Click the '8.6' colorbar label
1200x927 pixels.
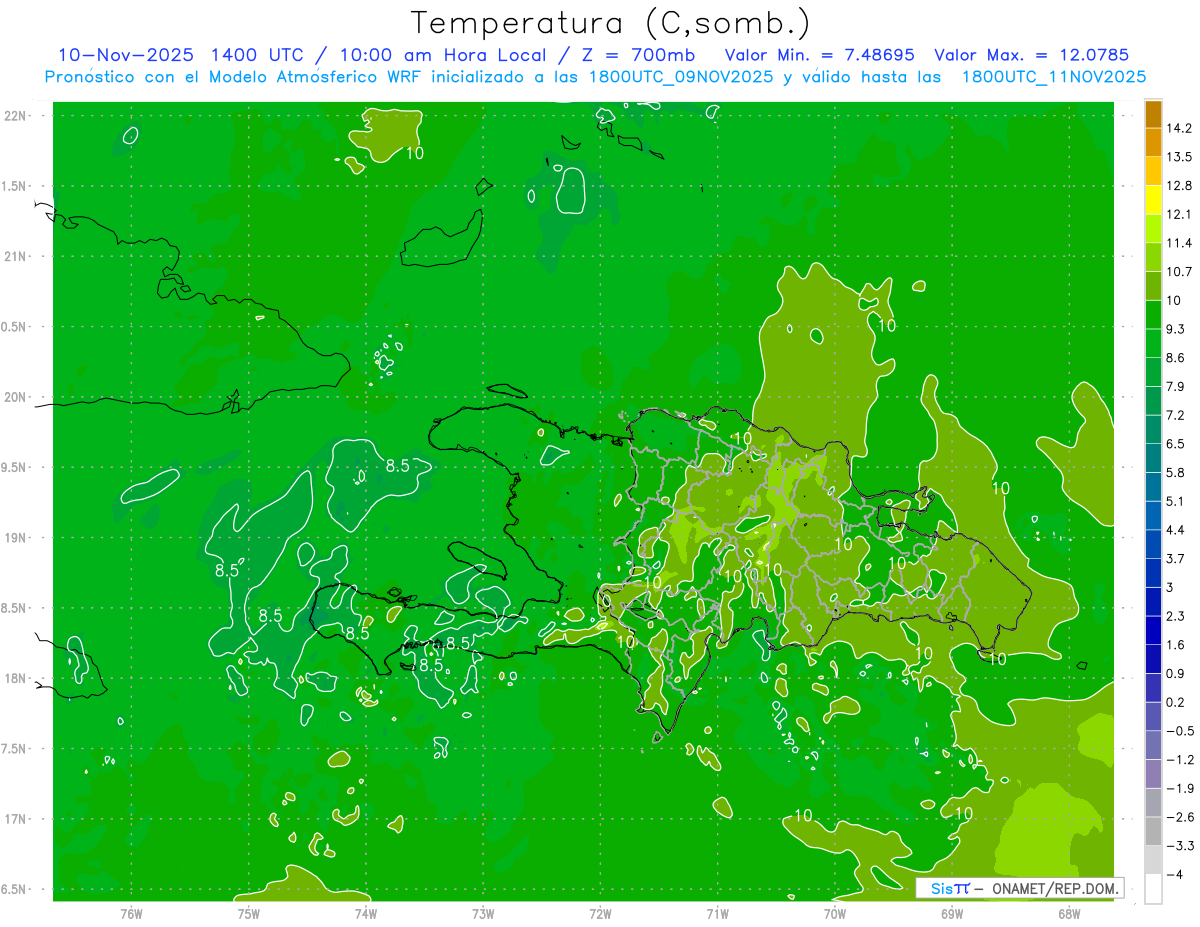tap(1175, 358)
